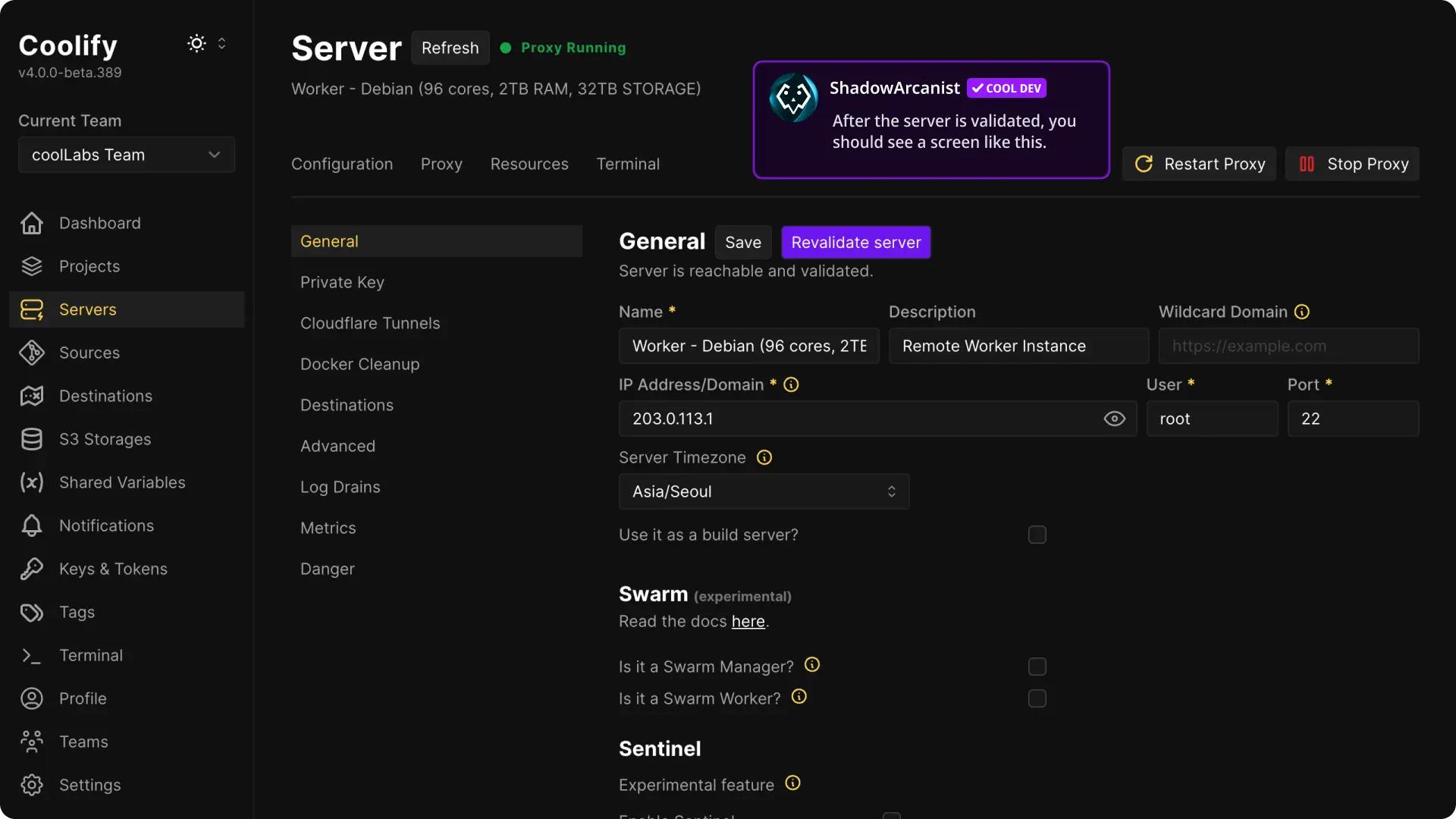Open the Swarm docs 'here' link
1456x819 pixels.
pyautogui.click(x=748, y=621)
